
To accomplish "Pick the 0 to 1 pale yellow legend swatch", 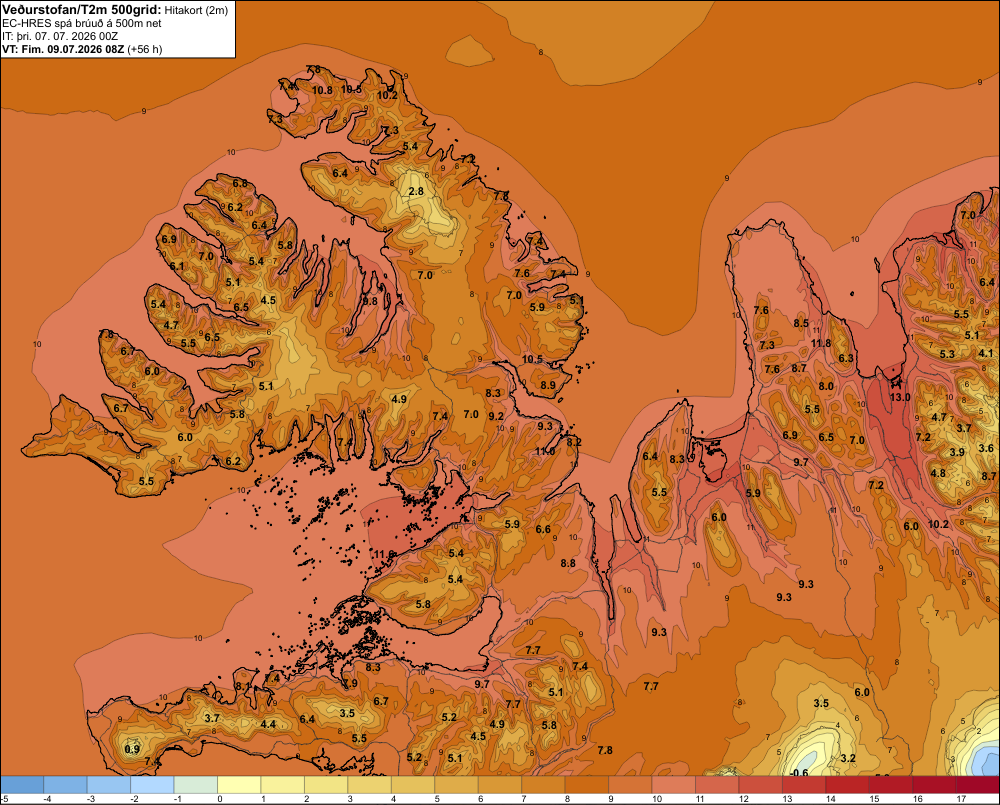I will tap(239, 785).
